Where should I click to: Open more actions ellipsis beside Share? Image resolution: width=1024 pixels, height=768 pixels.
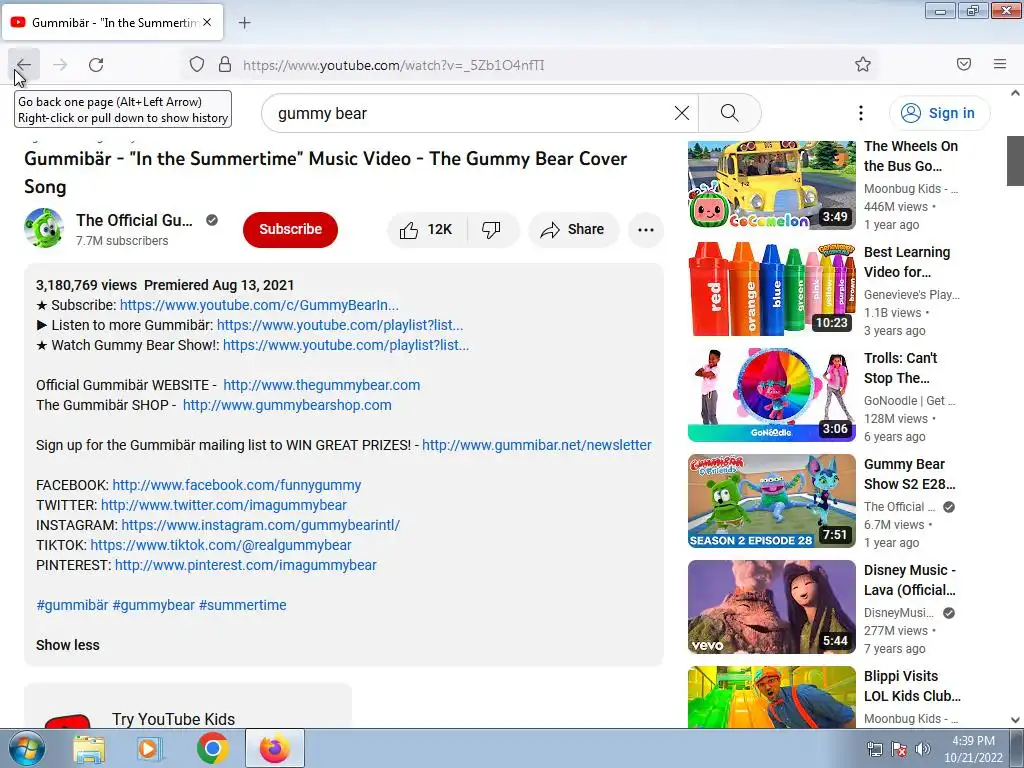pyautogui.click(x=646, y=229)
